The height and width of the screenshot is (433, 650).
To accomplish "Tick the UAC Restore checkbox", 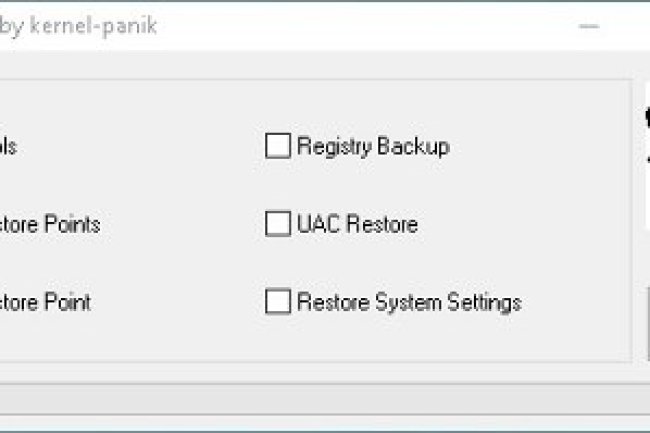I will pos(277,224).
